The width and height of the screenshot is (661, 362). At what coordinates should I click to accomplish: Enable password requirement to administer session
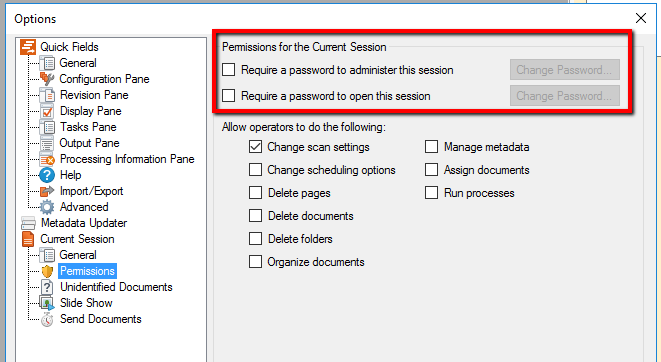(x=228, y=70)
